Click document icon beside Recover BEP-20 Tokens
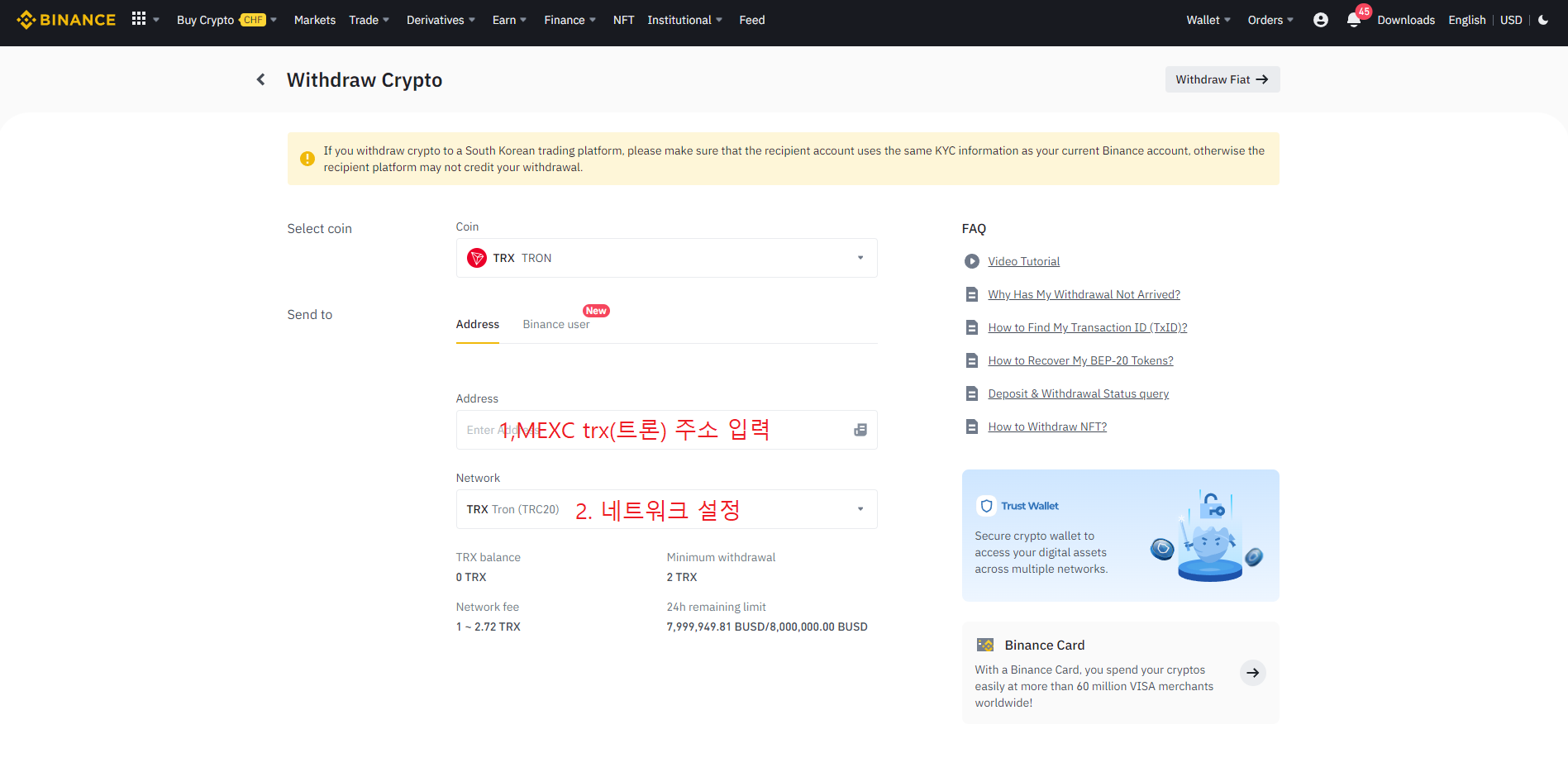Image resolution: width=1568 pixels, height=772 pixels. click(972, 360)
